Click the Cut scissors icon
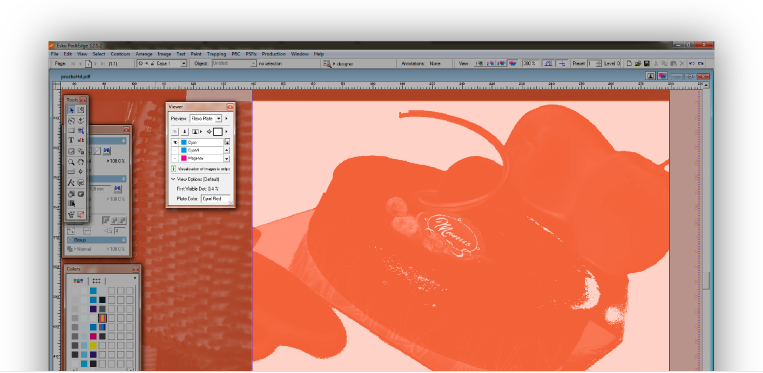Screen dimensions: 763x373 [x=656, y=63]
